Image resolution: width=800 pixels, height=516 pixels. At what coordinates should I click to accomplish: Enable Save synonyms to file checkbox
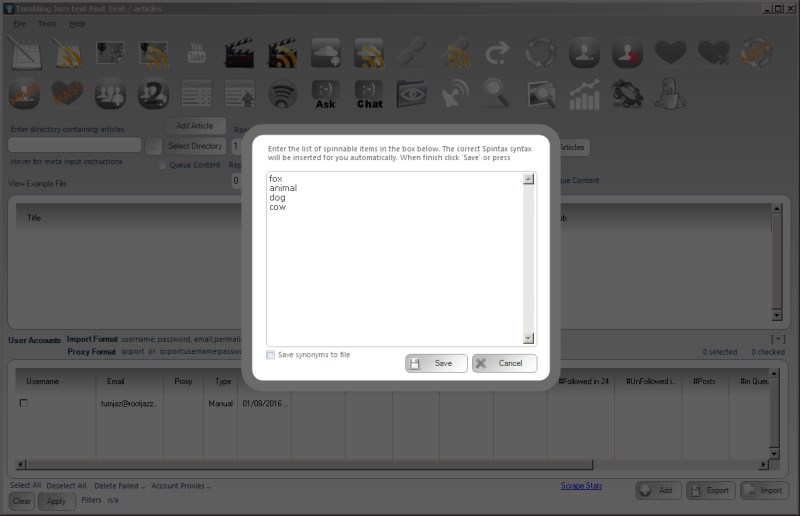(x=270, y=355)
